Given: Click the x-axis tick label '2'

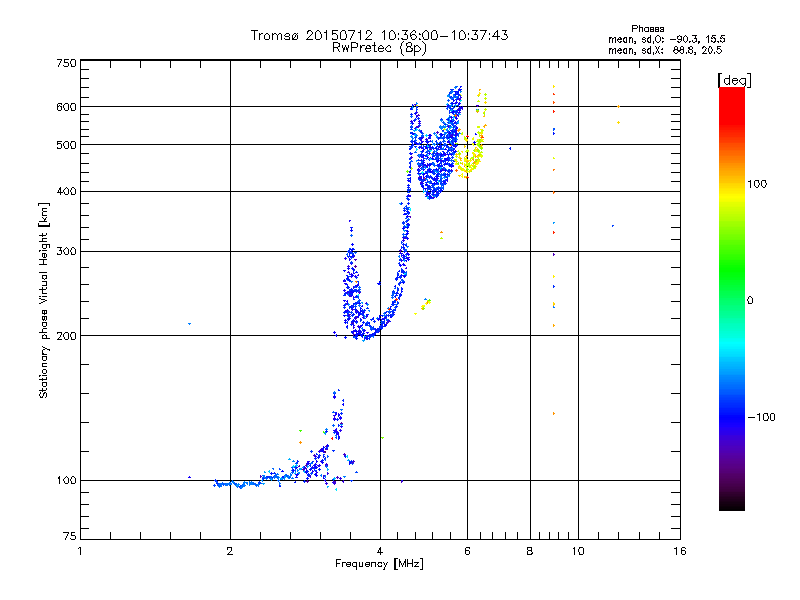Looking at the screenshot, I should pos(230,551).
